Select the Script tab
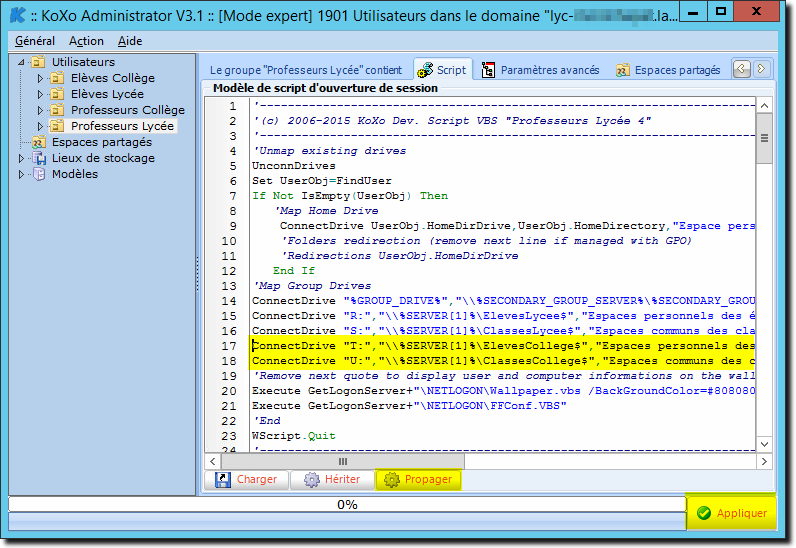796x548 pixels. pos(442,70)
